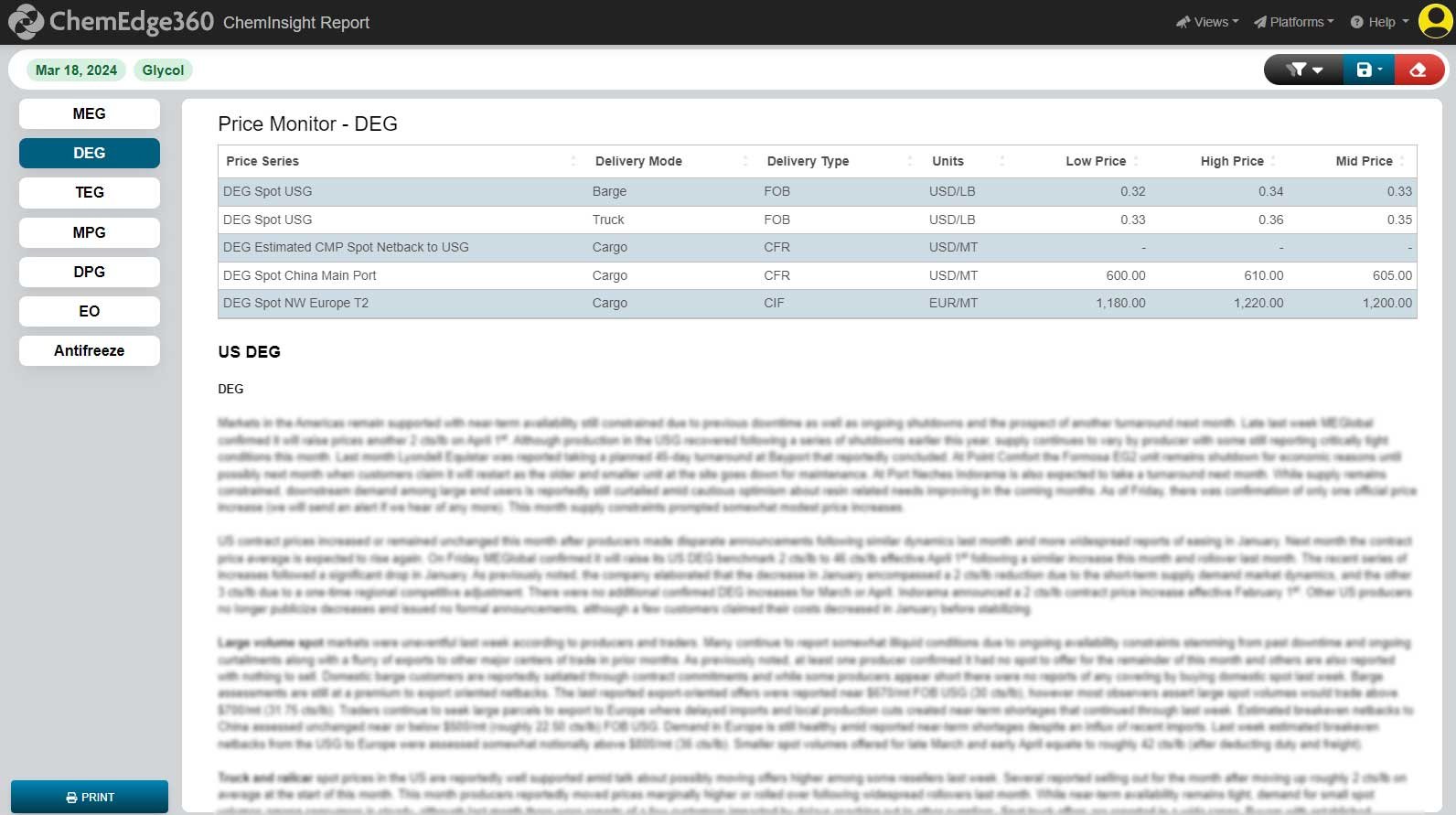
Task: Sort by the Mid Price column
Action: tap(1353, 161)
